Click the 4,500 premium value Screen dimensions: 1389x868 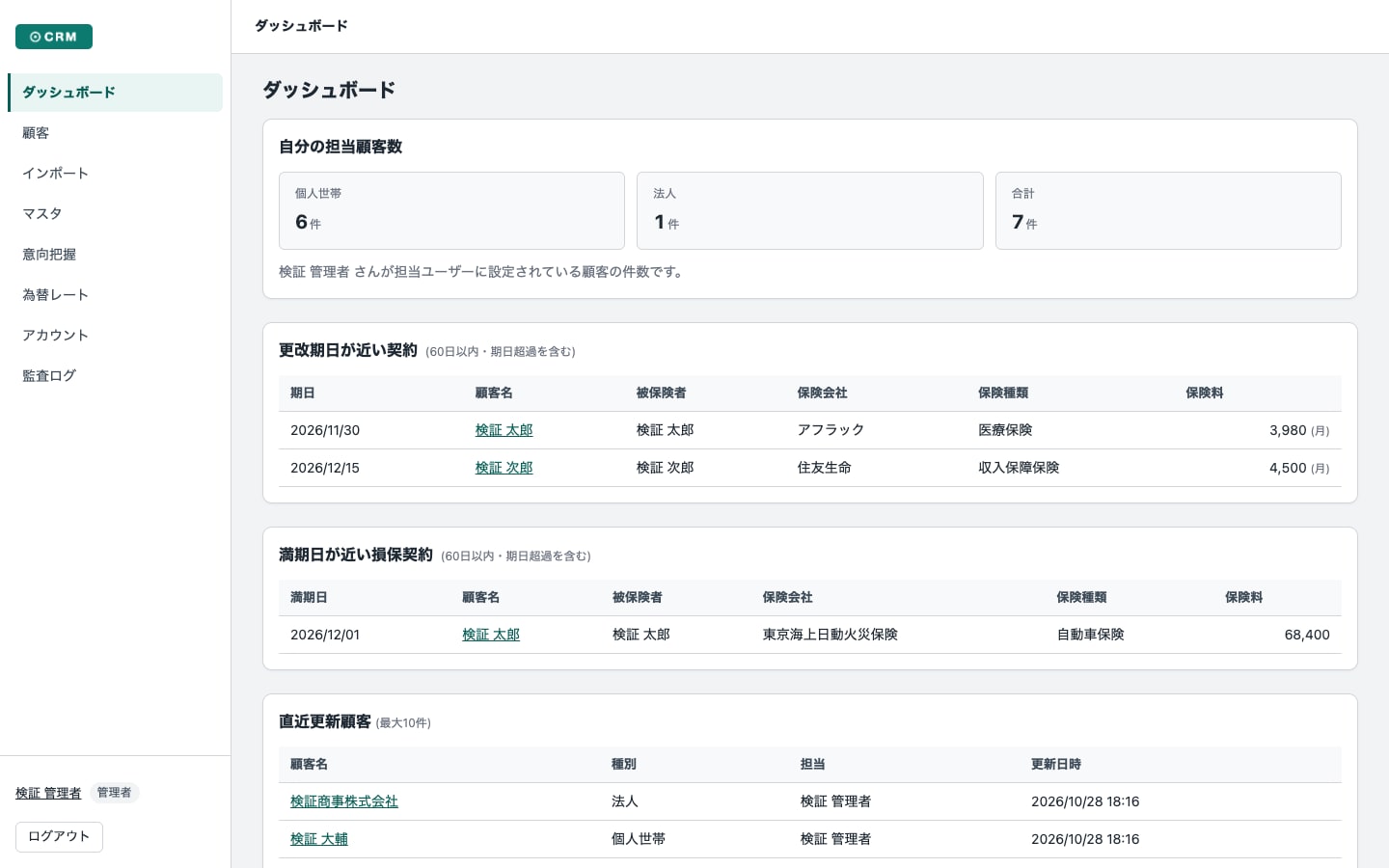tap(1288, 468)
